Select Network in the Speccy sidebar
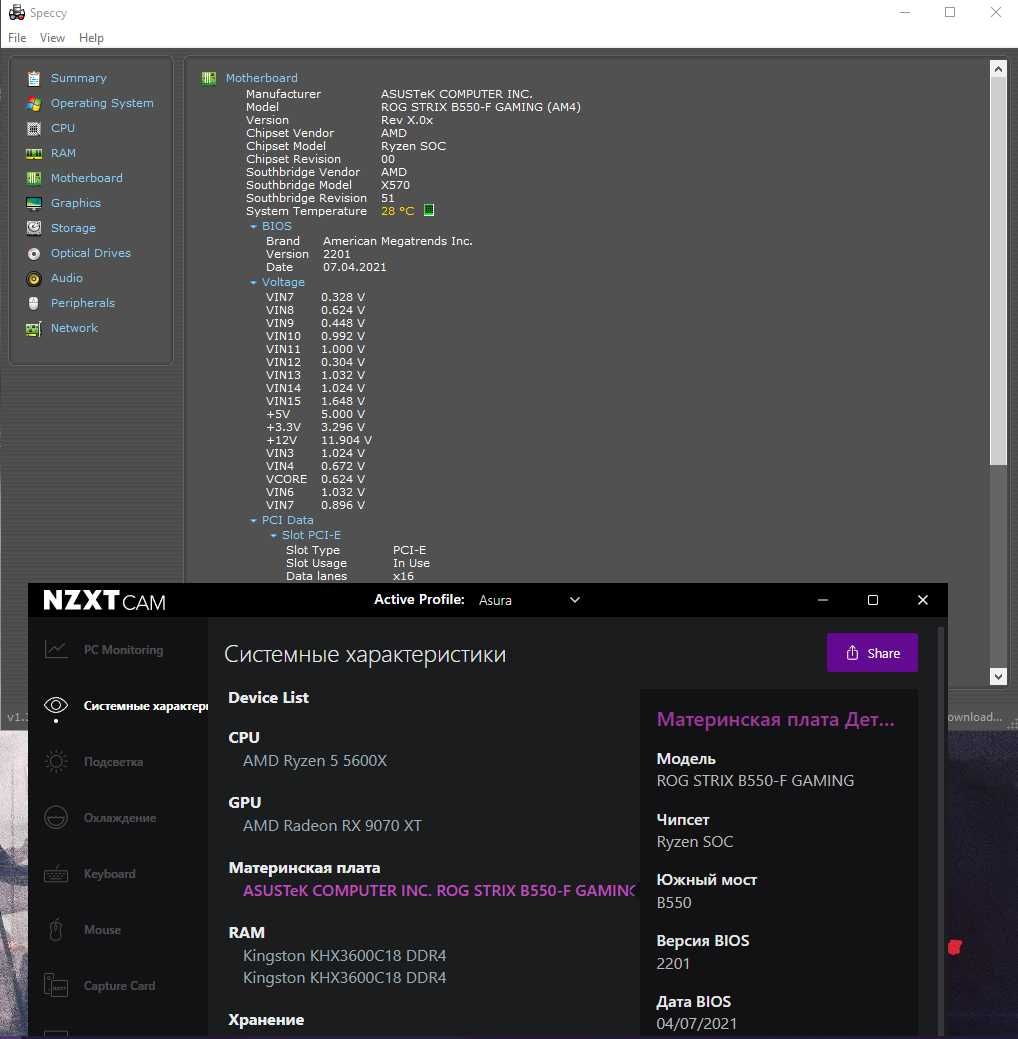The image size is (1018, 1039). 74,329
